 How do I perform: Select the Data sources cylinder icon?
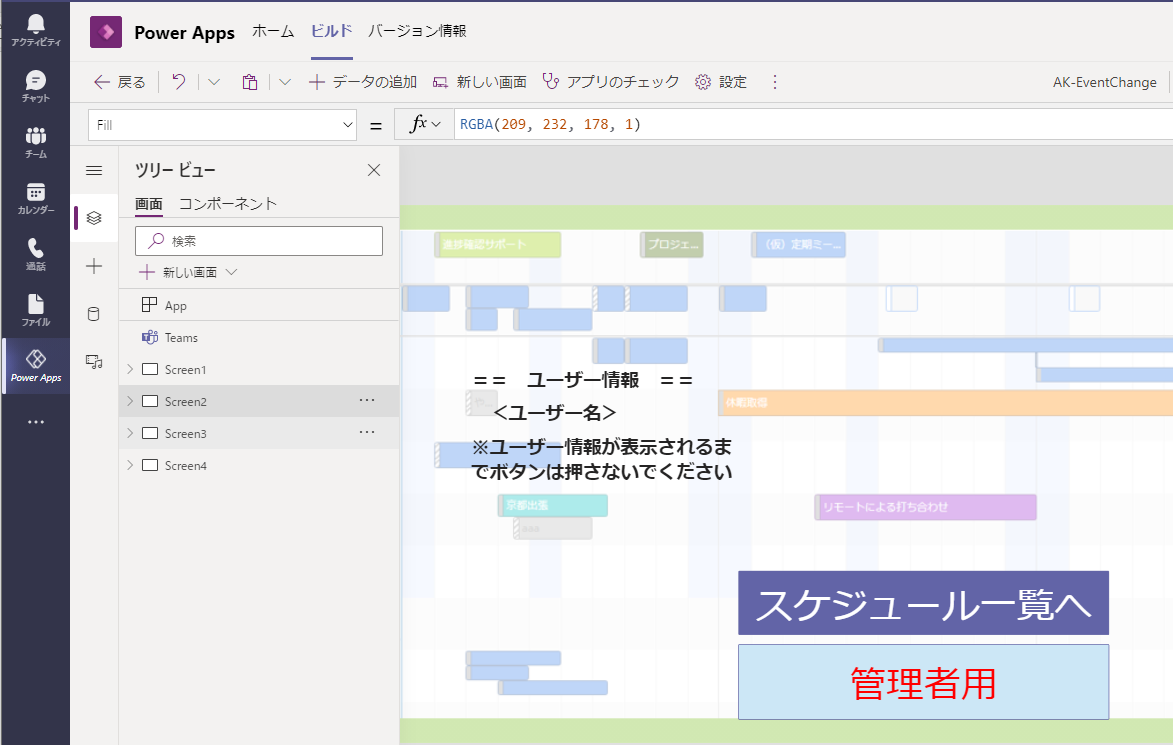[x=93, y=314]
